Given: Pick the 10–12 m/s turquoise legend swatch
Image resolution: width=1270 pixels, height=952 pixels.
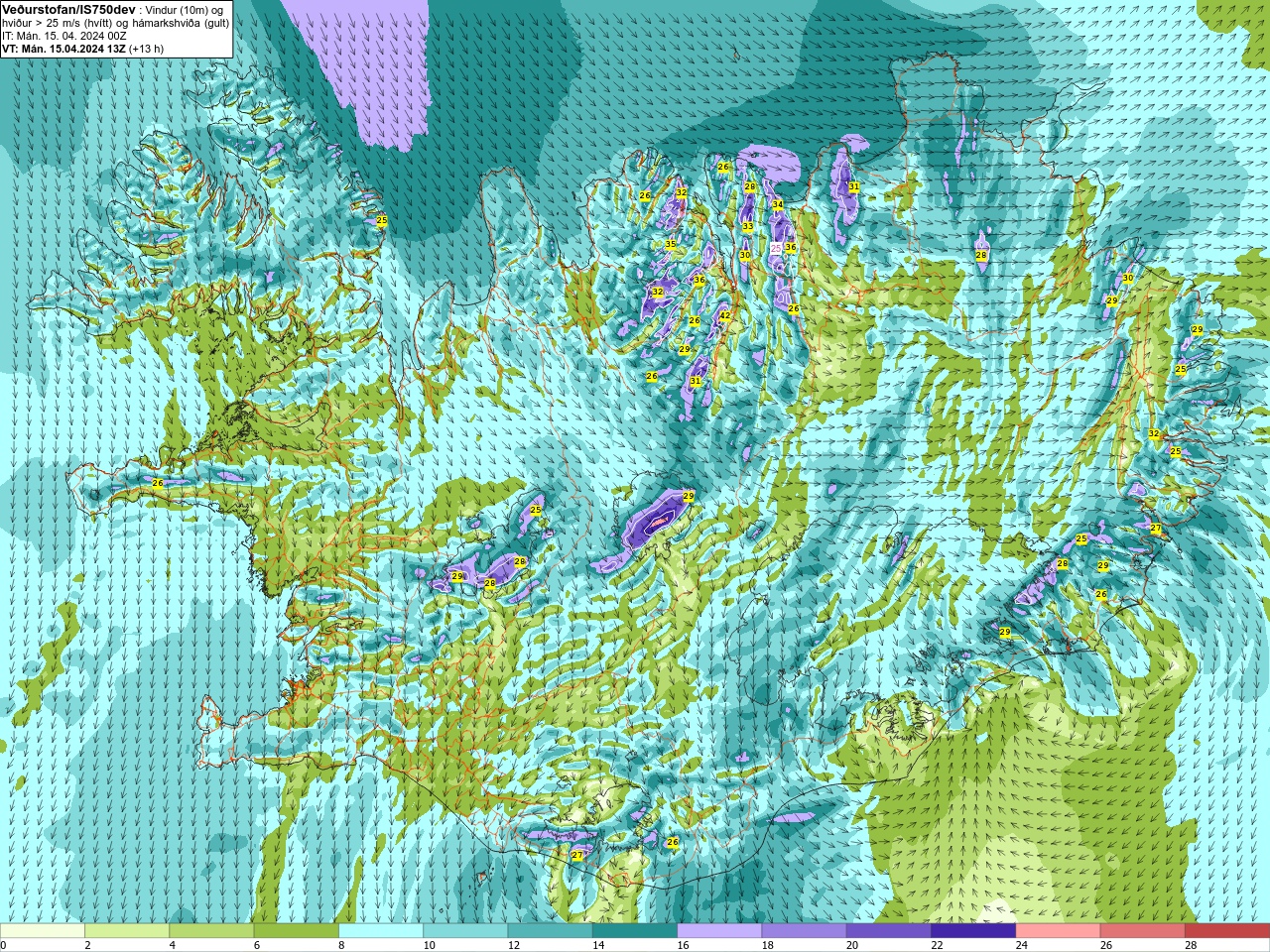Looking at the screenshot, I should click(x=465, y=931).
